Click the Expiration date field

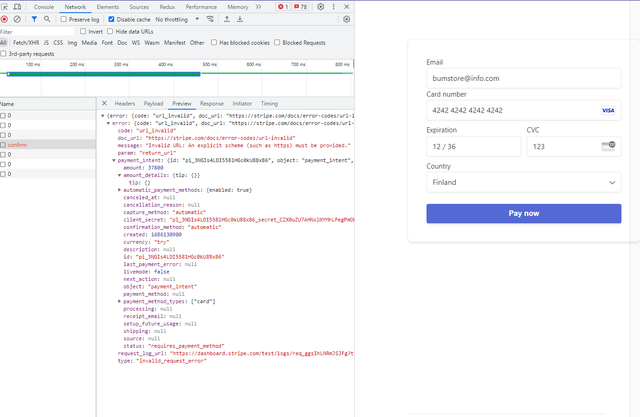pyautogui.click(x=473, y=146)
